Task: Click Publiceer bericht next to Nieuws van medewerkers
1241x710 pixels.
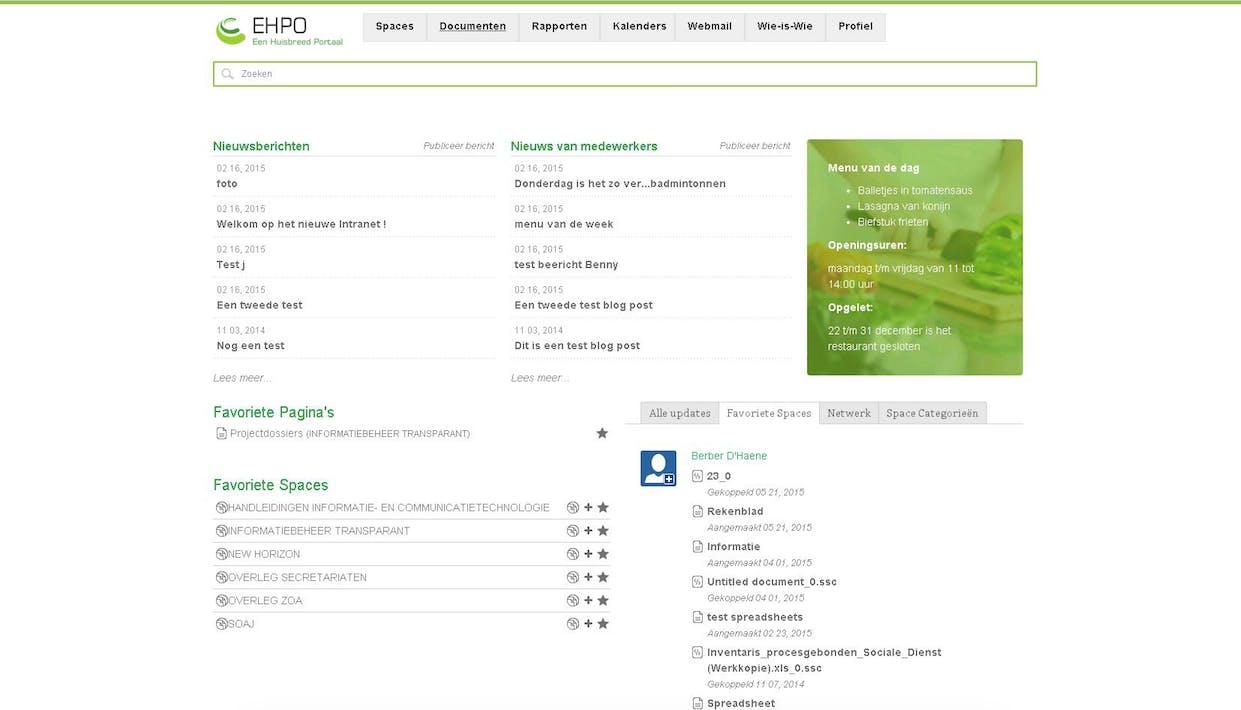Action: (x=755, y=146)
